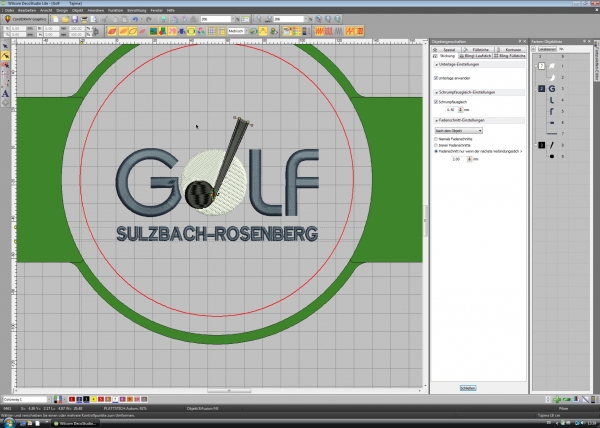600x428 pixels.
Task: Click the Fadenschnitt 2.00 mm value stepper
Action: (x=470, y=159)
